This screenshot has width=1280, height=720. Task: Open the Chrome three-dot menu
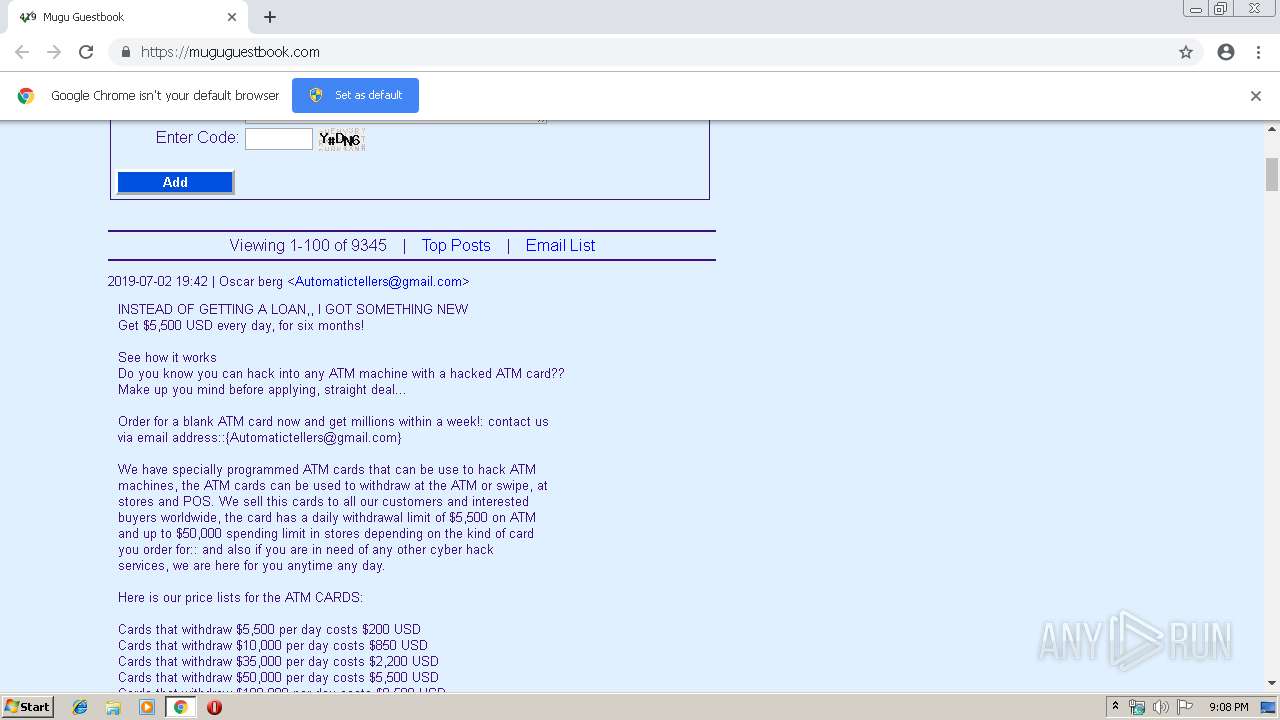pyautogui.click(x=1258, y=52)
